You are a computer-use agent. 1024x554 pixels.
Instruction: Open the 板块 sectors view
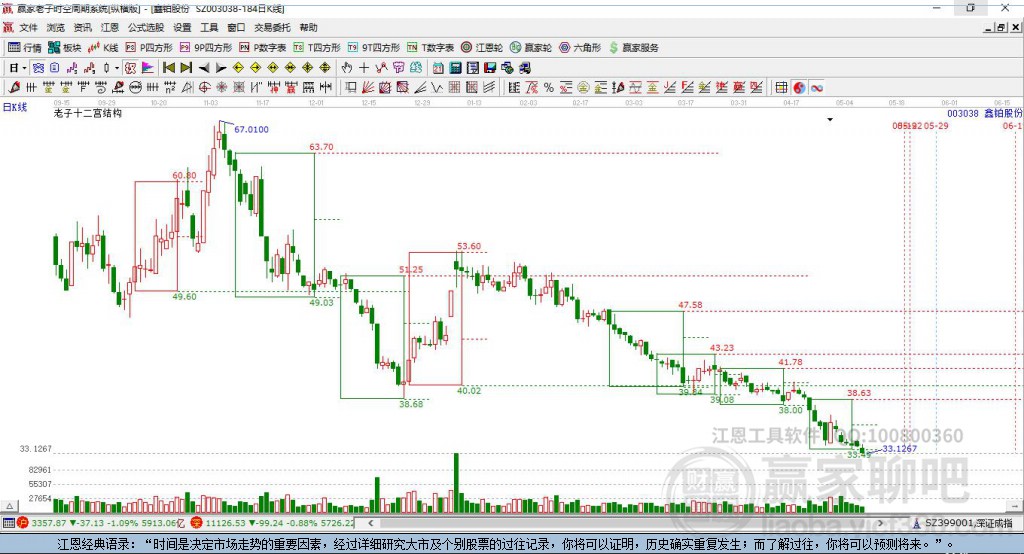coord(64,48)
